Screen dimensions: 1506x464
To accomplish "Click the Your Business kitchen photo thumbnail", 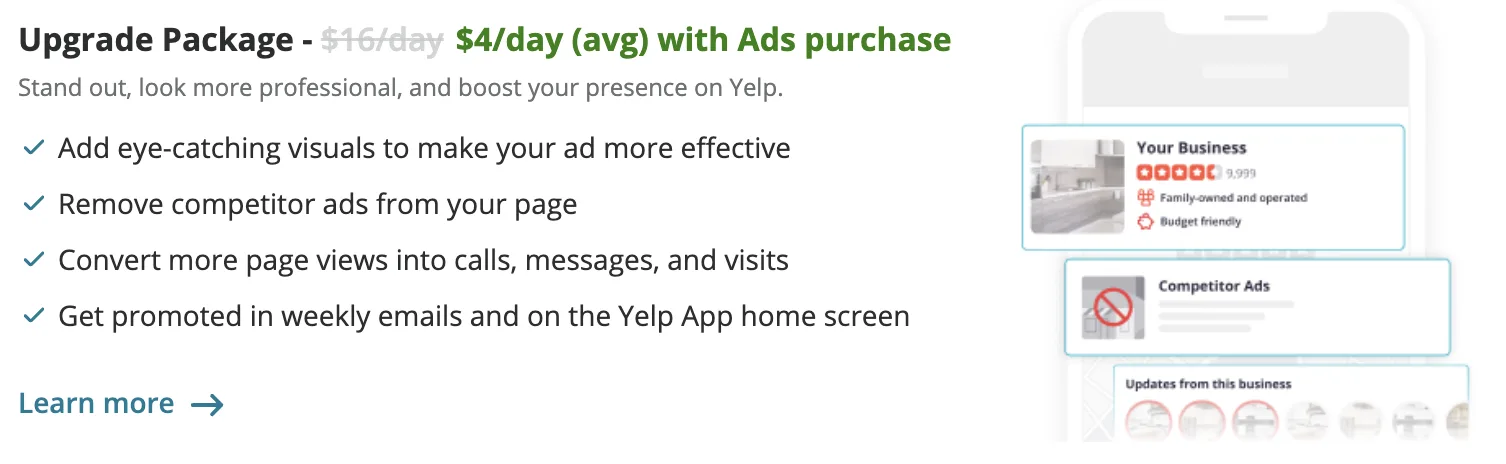I will tap(1078, 186).
